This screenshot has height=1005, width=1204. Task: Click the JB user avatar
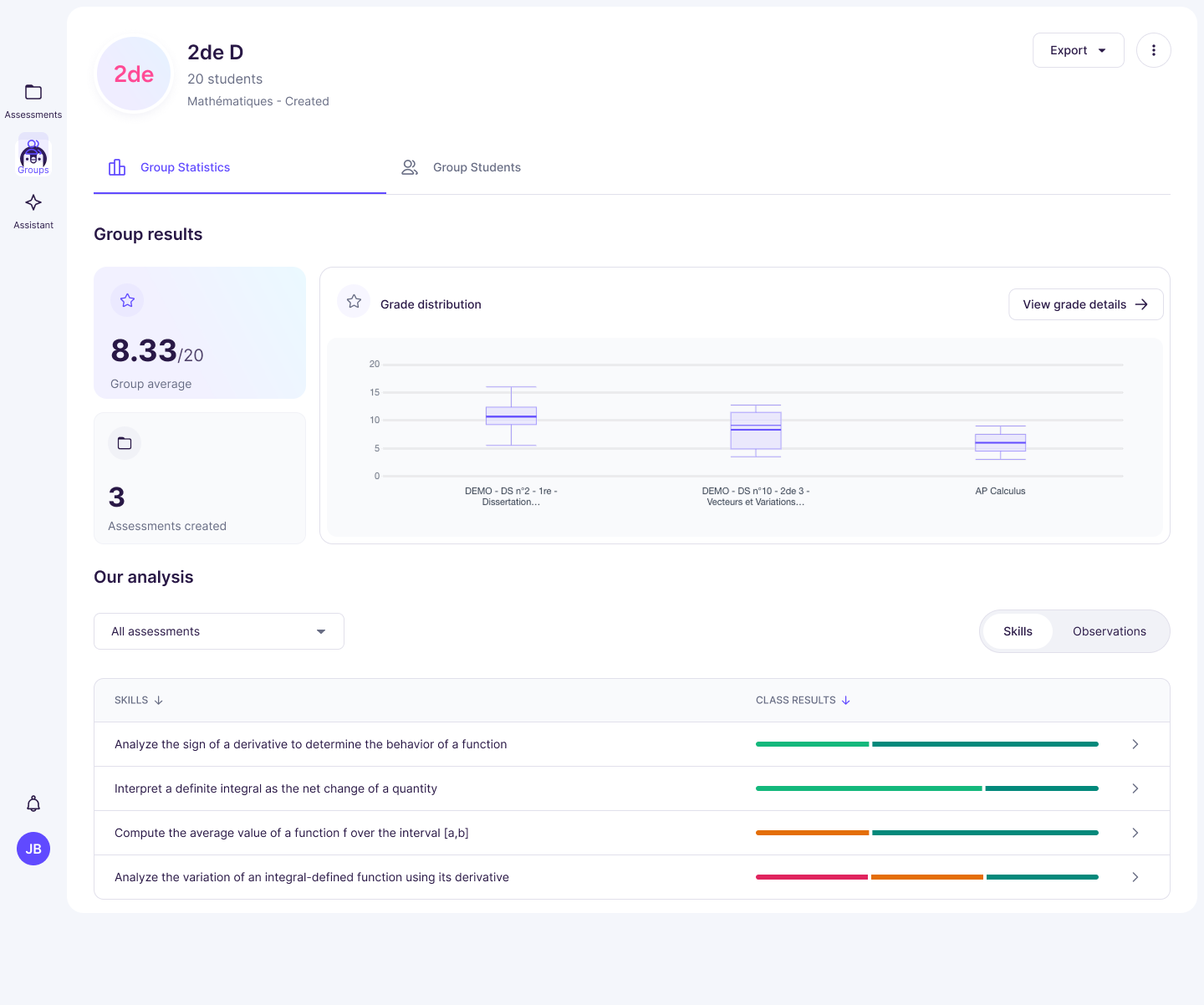[x=33, y=849]
